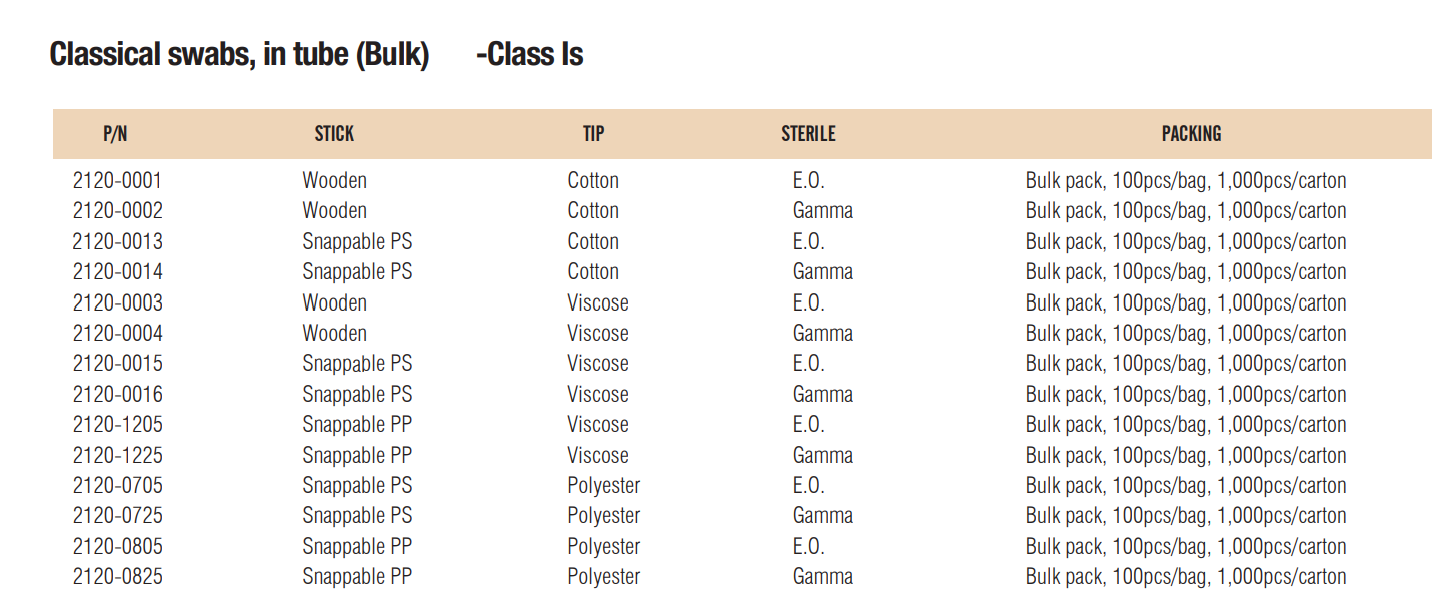Click part number 2120-1225
The image size is (1432, 612).
tap(117, 455)
